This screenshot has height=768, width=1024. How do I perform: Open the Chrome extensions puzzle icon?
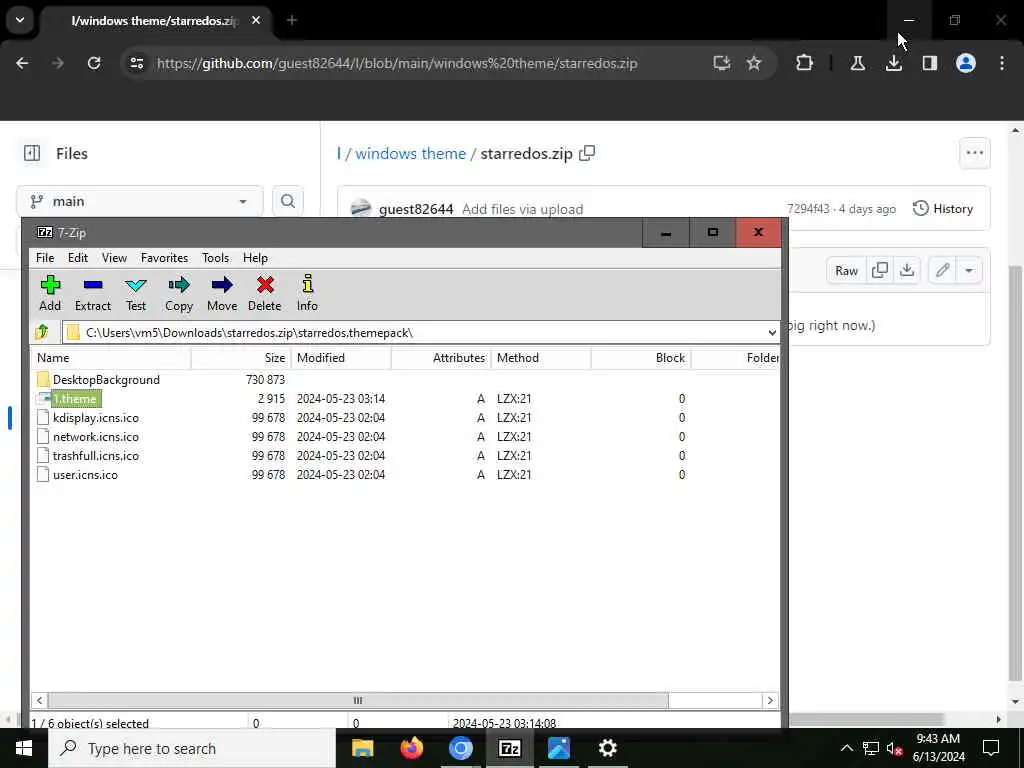click(x=805, y=63)
